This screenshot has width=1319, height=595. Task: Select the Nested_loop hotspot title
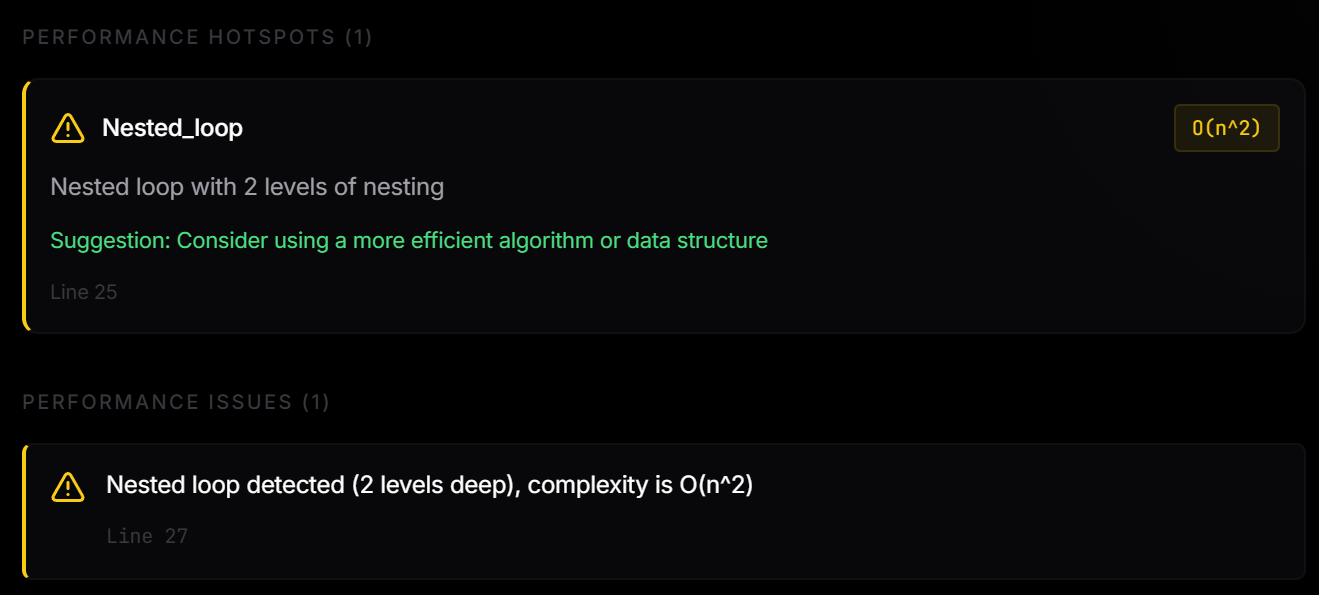(x=172, y=128)
